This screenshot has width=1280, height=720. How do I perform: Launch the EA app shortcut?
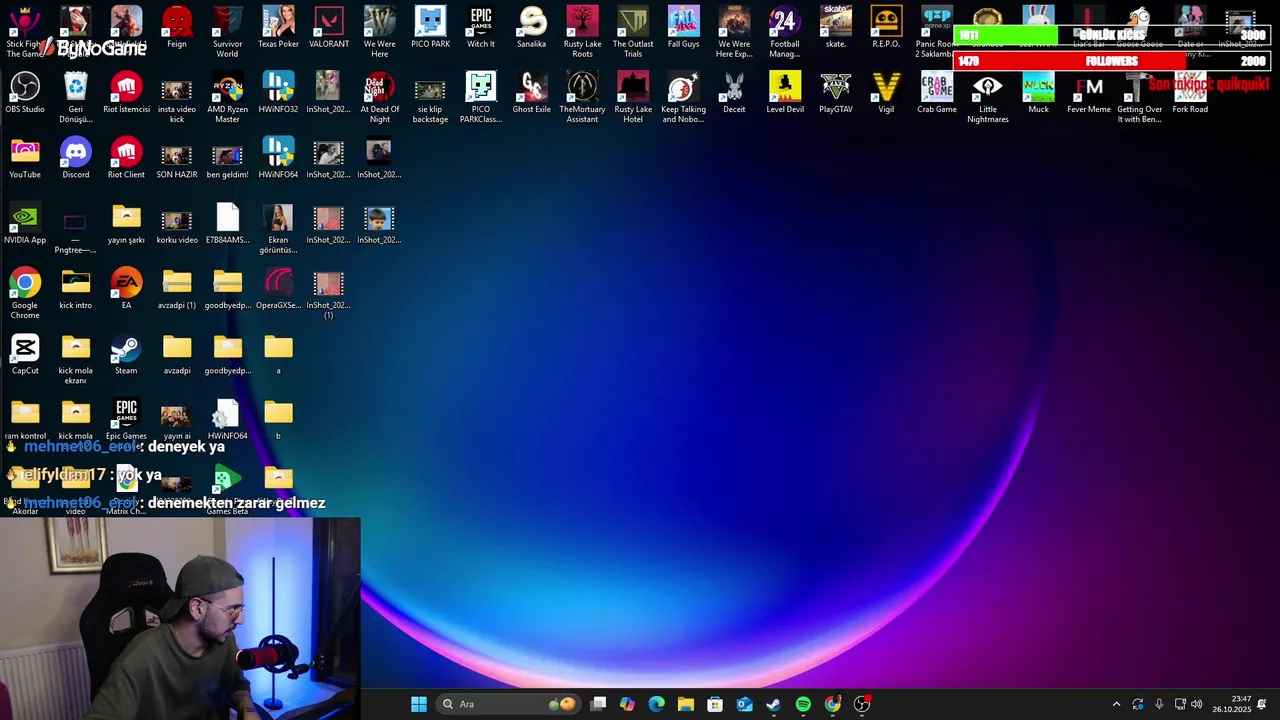click(126, 289)
